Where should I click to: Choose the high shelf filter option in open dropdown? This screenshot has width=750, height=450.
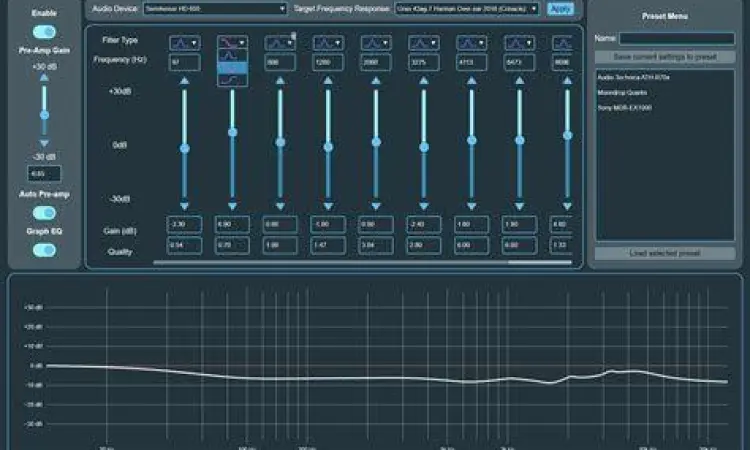tap(232, 78)
